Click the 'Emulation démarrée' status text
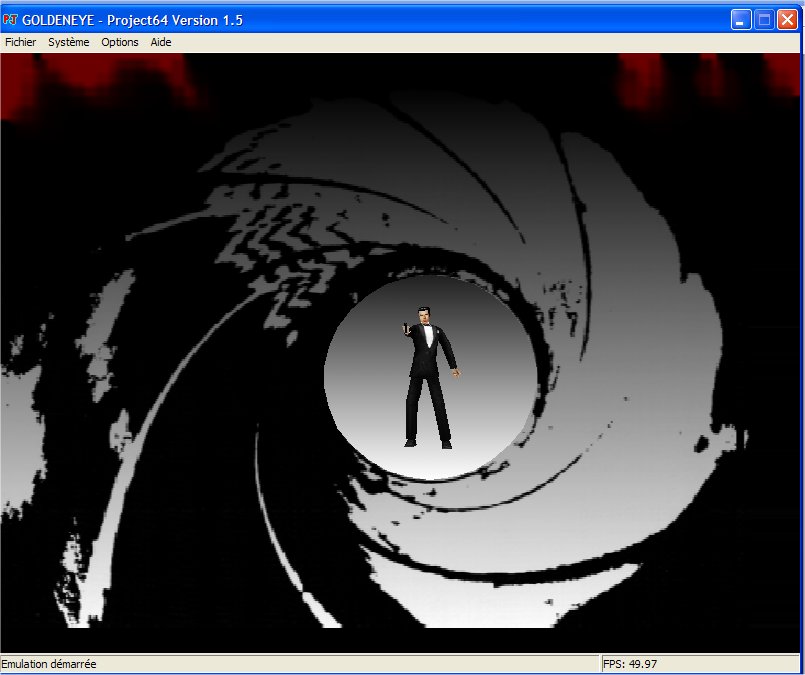Image resolution: width=805 pixels, height=675 pixels. pos(49,664)
